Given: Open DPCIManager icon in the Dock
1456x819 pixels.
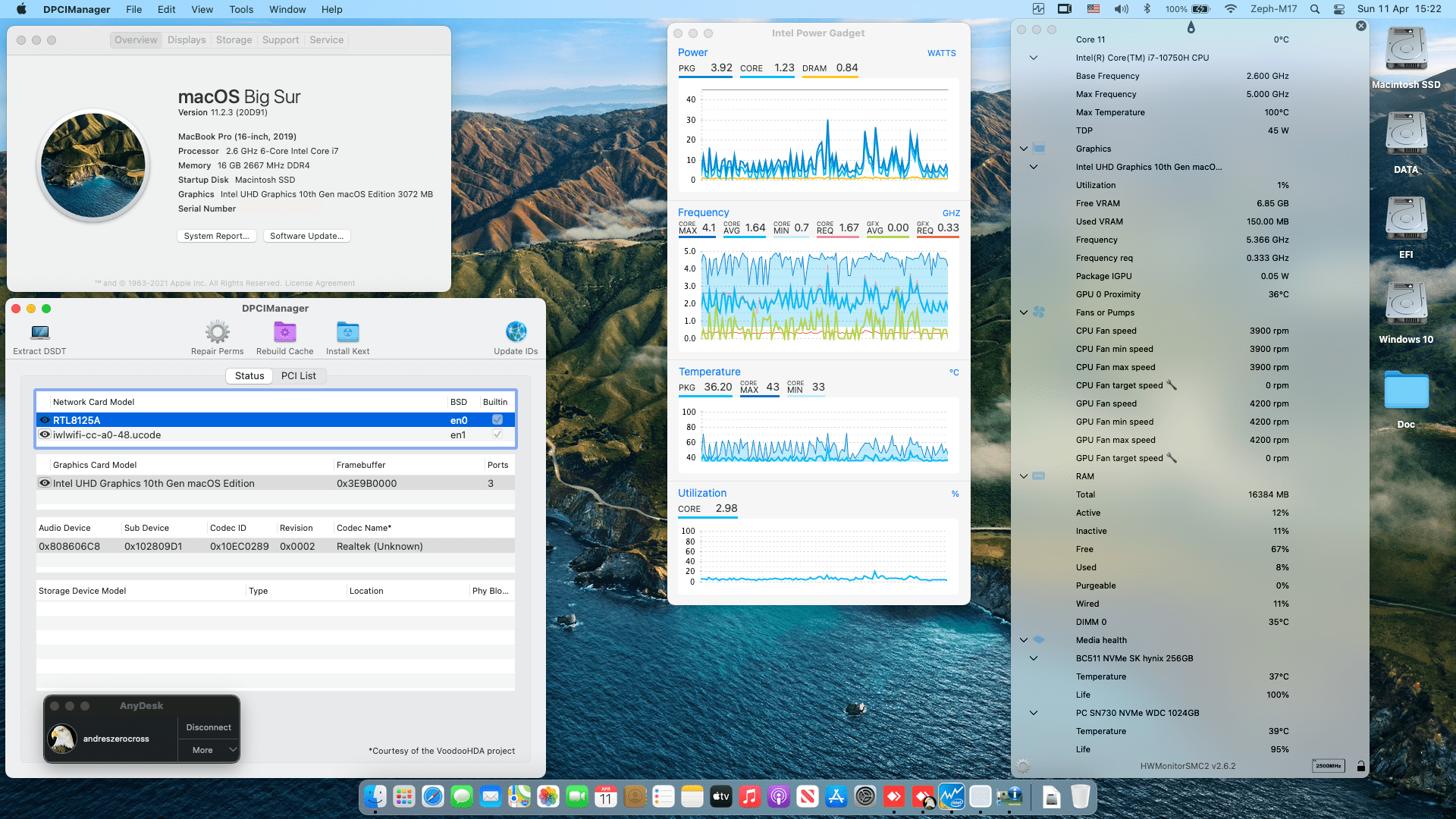Looking at the screenshot, I should [1009, 796].
